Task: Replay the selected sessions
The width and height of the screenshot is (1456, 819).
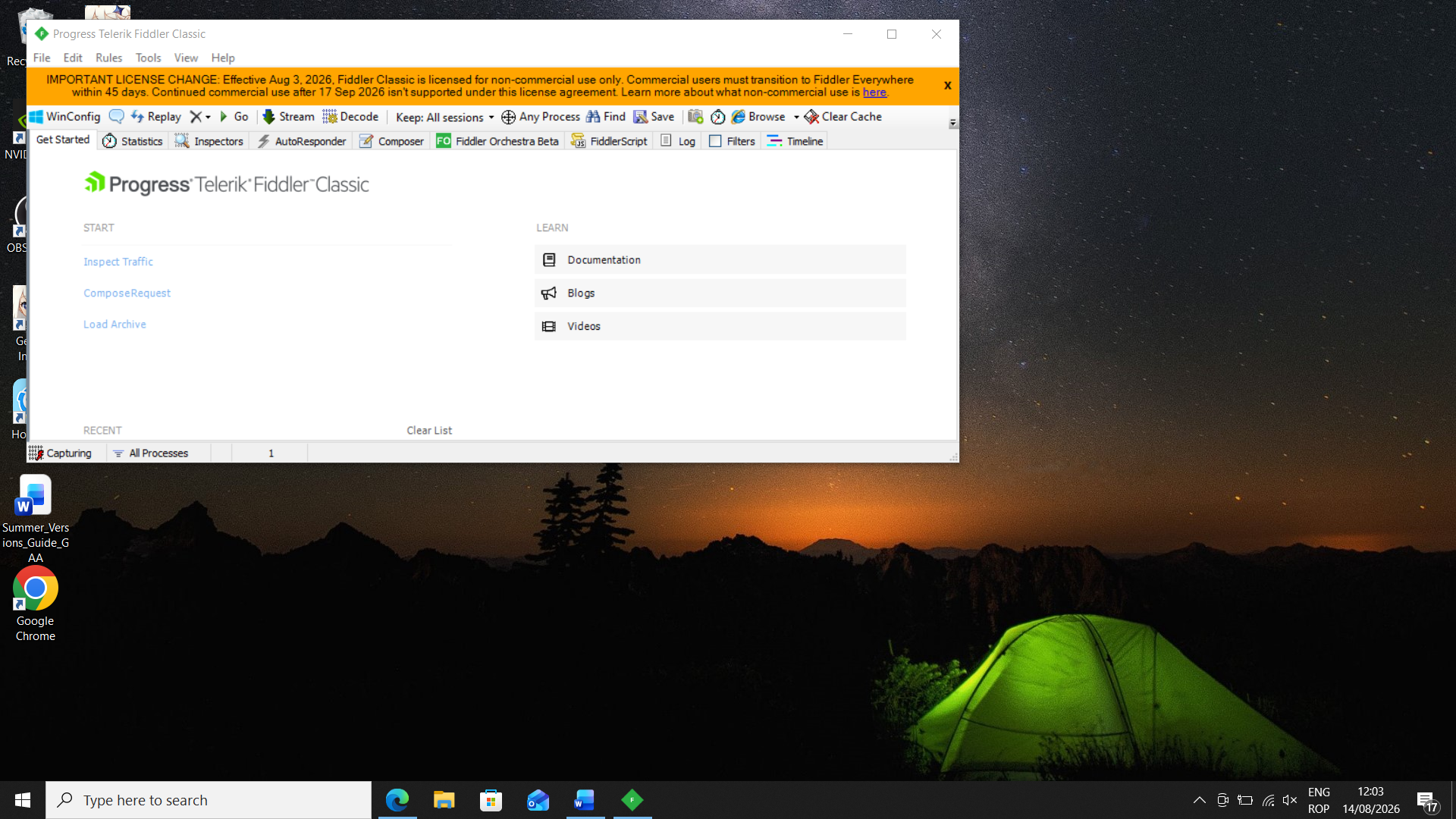Action: [155, 117]
